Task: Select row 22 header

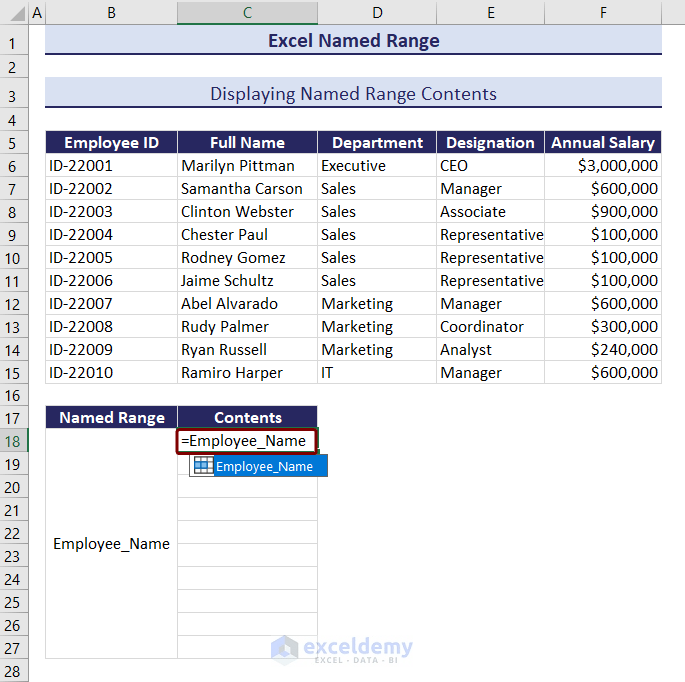Action: (13, 533)
